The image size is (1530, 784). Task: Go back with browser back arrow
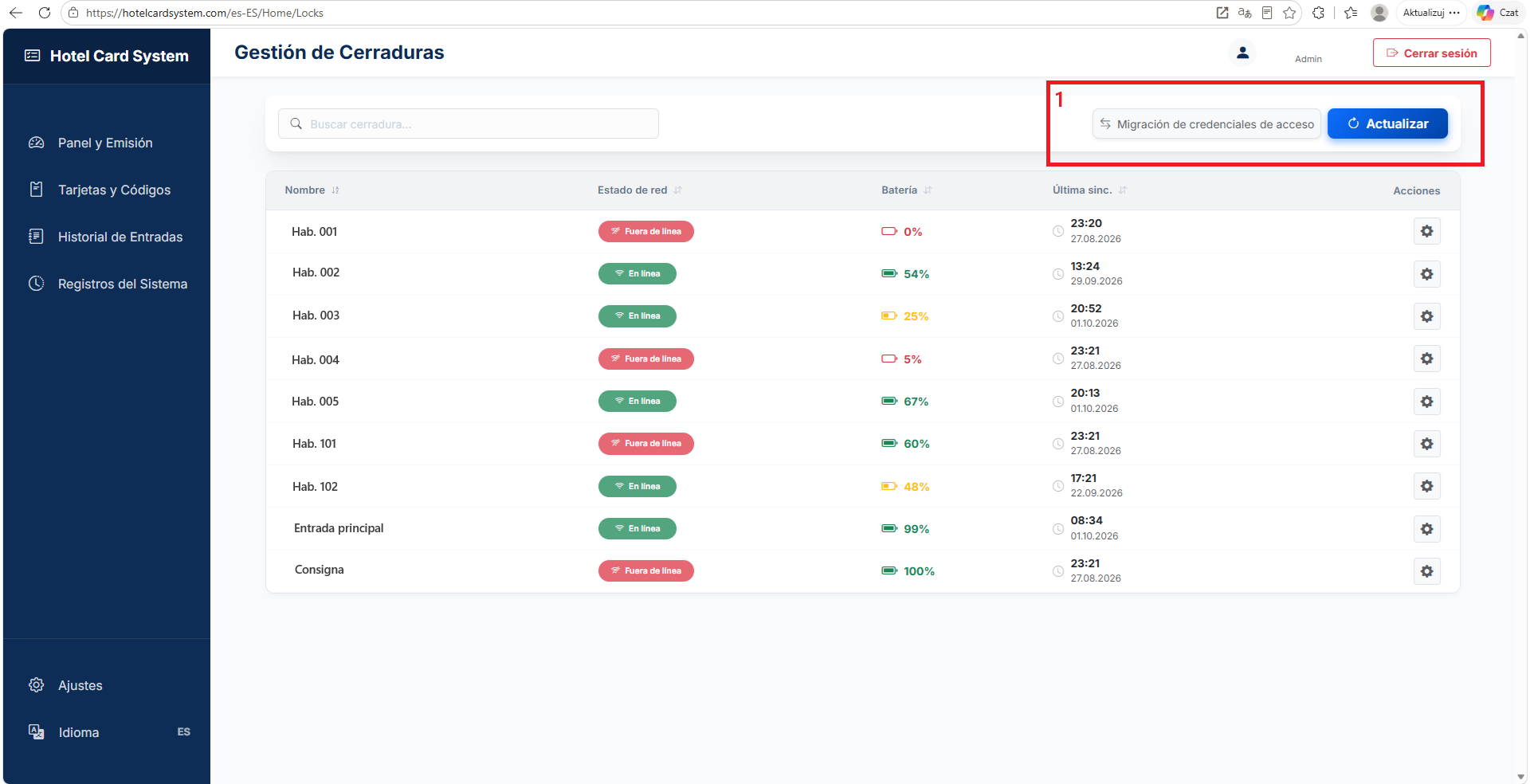click(16, 13)
